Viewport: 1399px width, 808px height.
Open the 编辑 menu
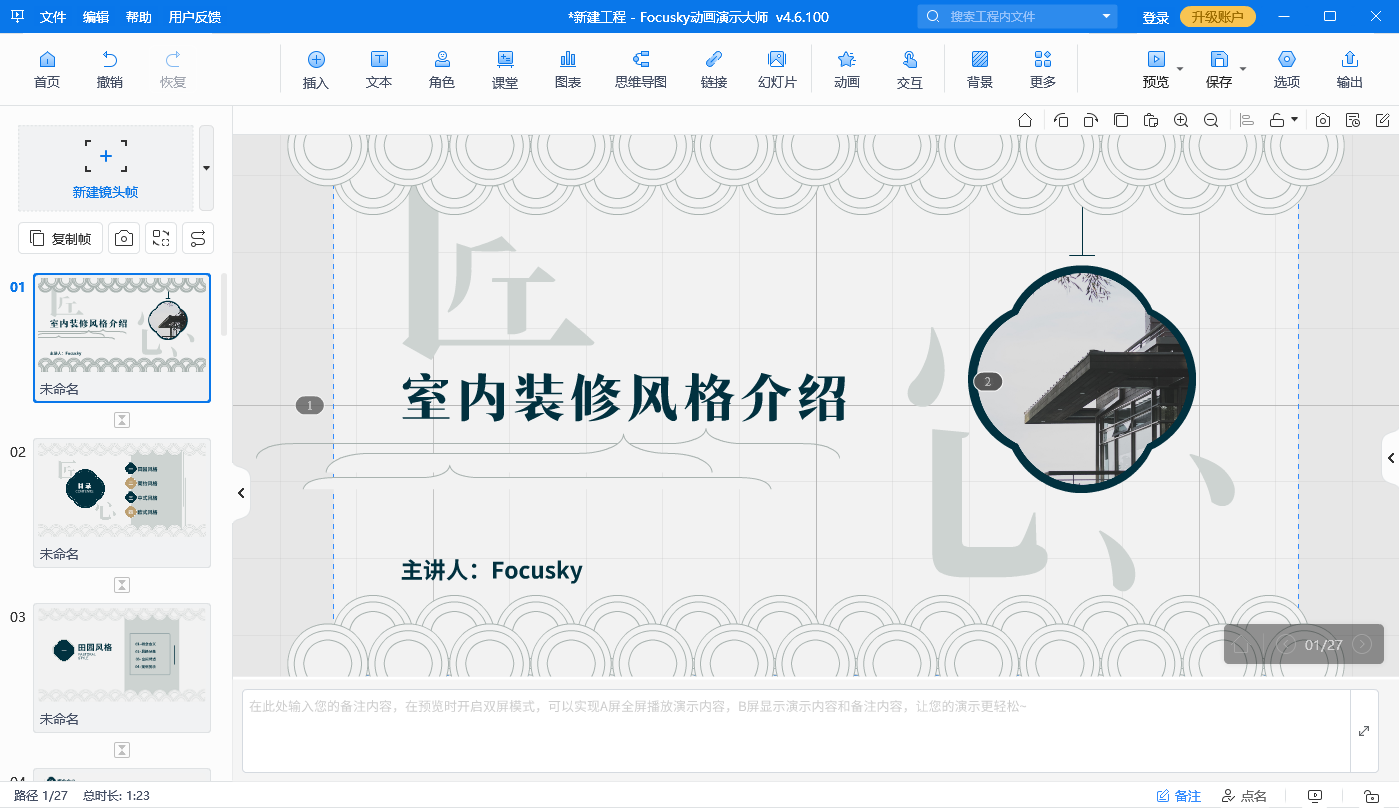pyautogui.click(x=96, y=17)
